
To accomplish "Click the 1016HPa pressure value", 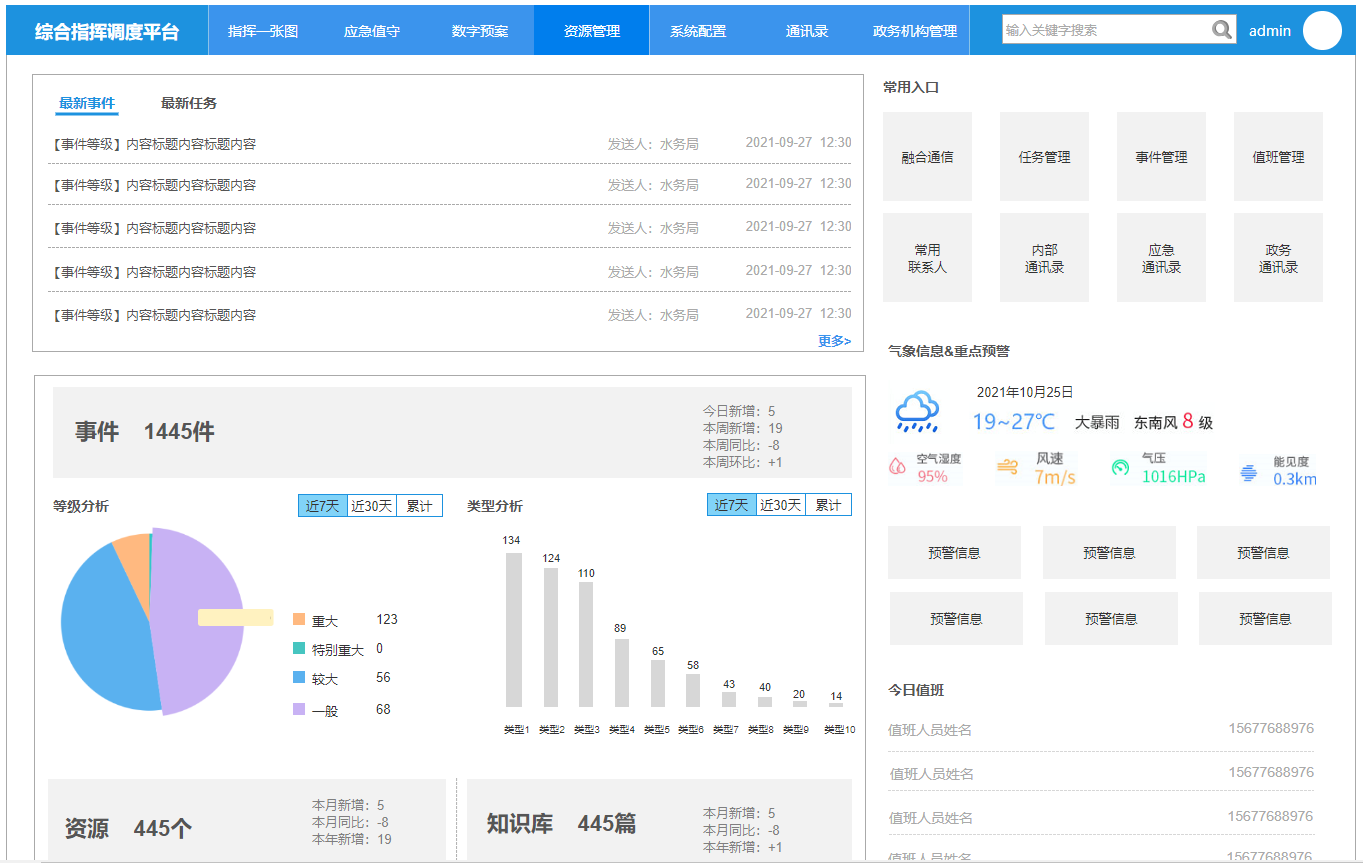I will pyautogui.click(x=1174, y=477).
